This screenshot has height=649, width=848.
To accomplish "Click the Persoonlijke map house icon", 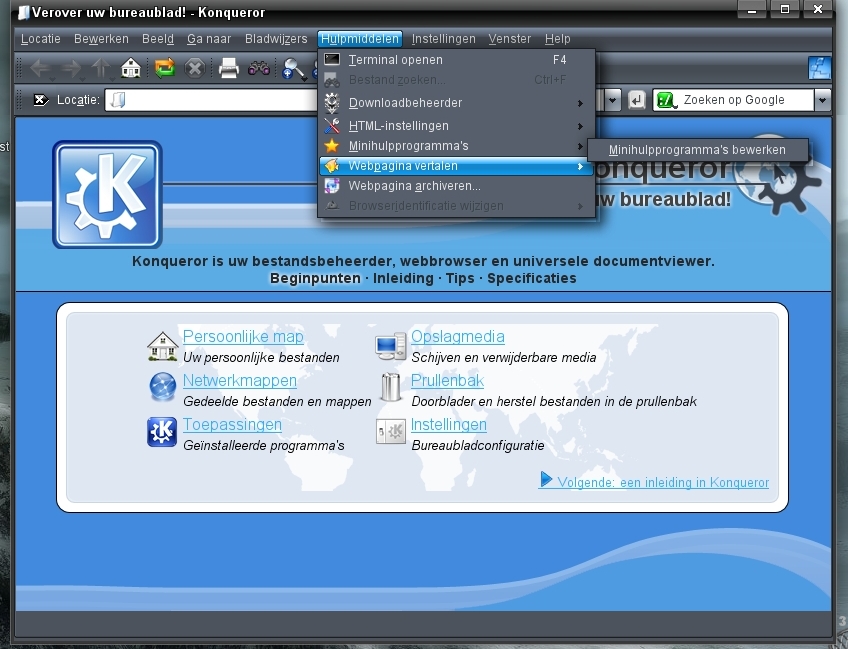I will click(162, 346).
